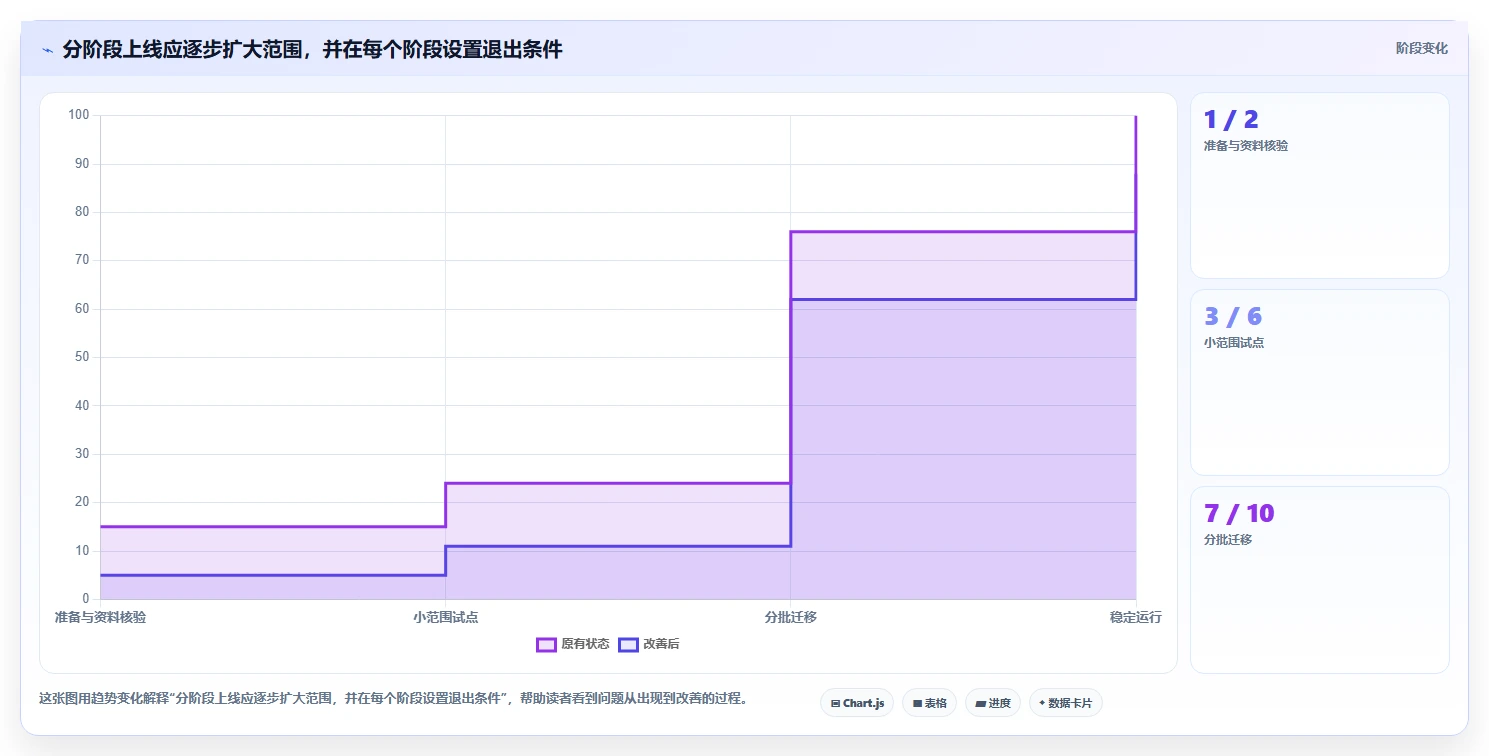This screenshot has height=756, width=1489.
Task: Toggle 原有状态 legend swatch
Action: [546, 644]
